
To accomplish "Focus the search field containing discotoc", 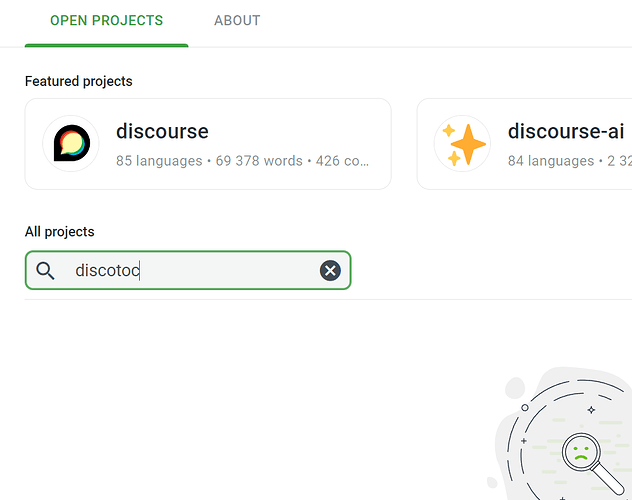I will click(188, 270).
